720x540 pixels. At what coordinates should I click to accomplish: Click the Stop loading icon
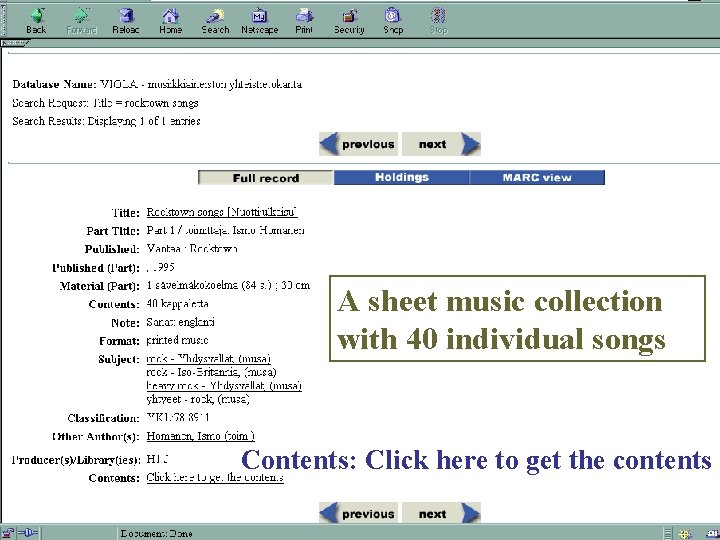pos(438,21)
